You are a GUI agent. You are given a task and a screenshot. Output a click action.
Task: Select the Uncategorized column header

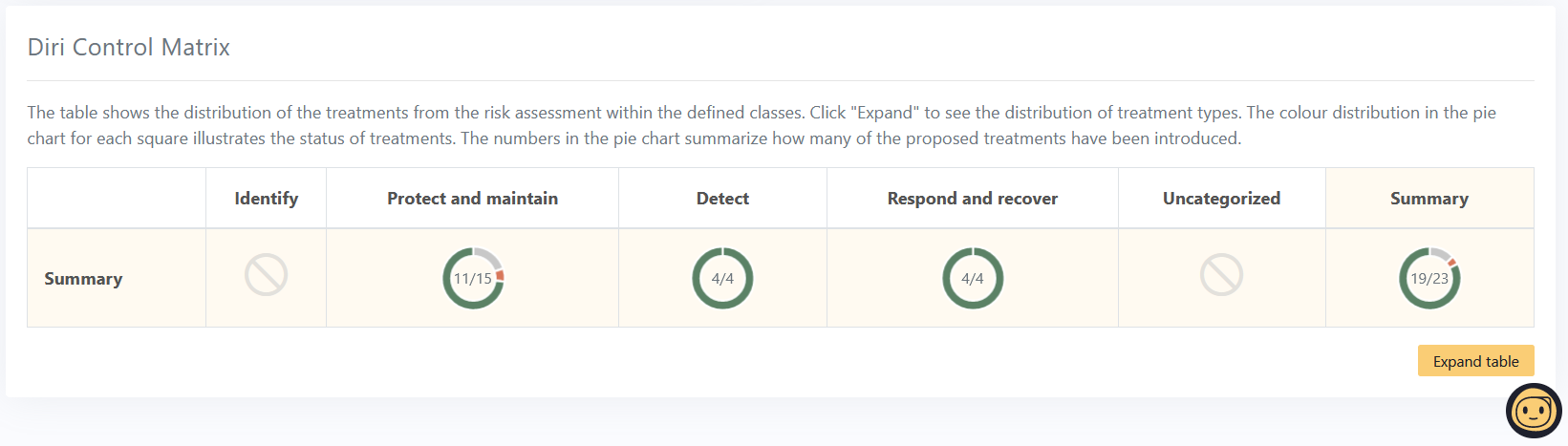(1221, 199)
